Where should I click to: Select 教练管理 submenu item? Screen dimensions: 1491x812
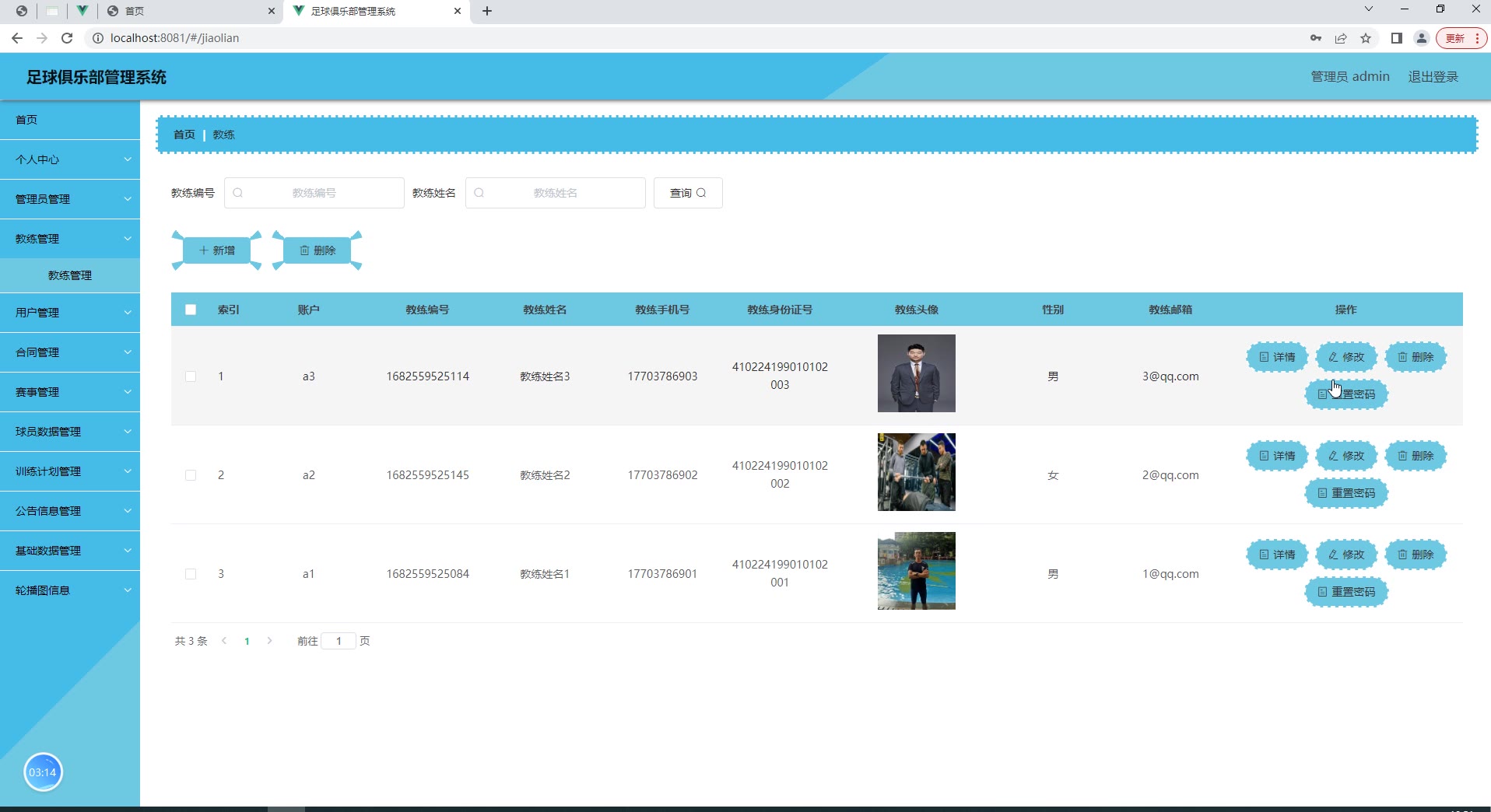(70, 275)
